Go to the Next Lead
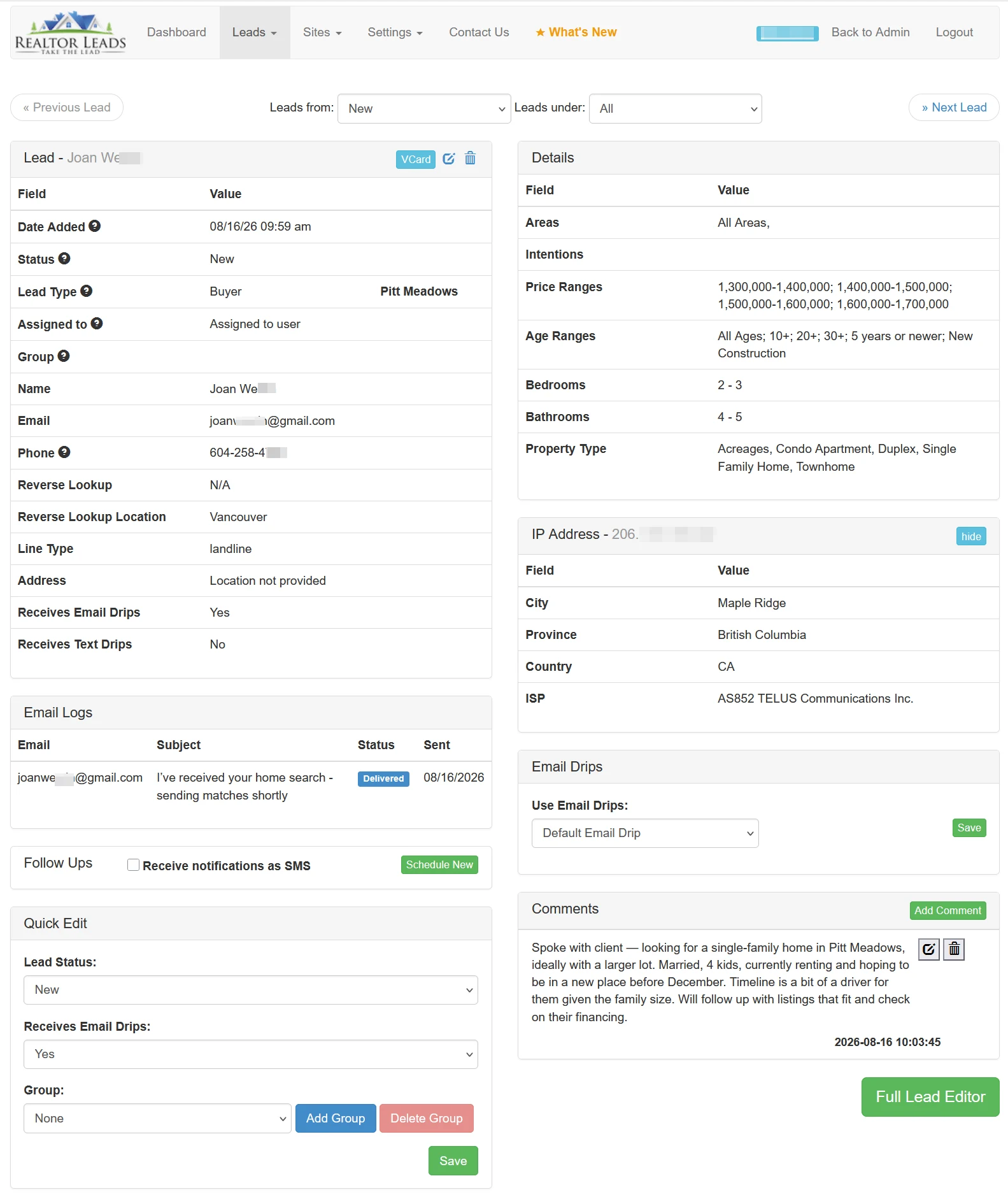This screenshot has width=1008, height=1197. tap(954, 108)
